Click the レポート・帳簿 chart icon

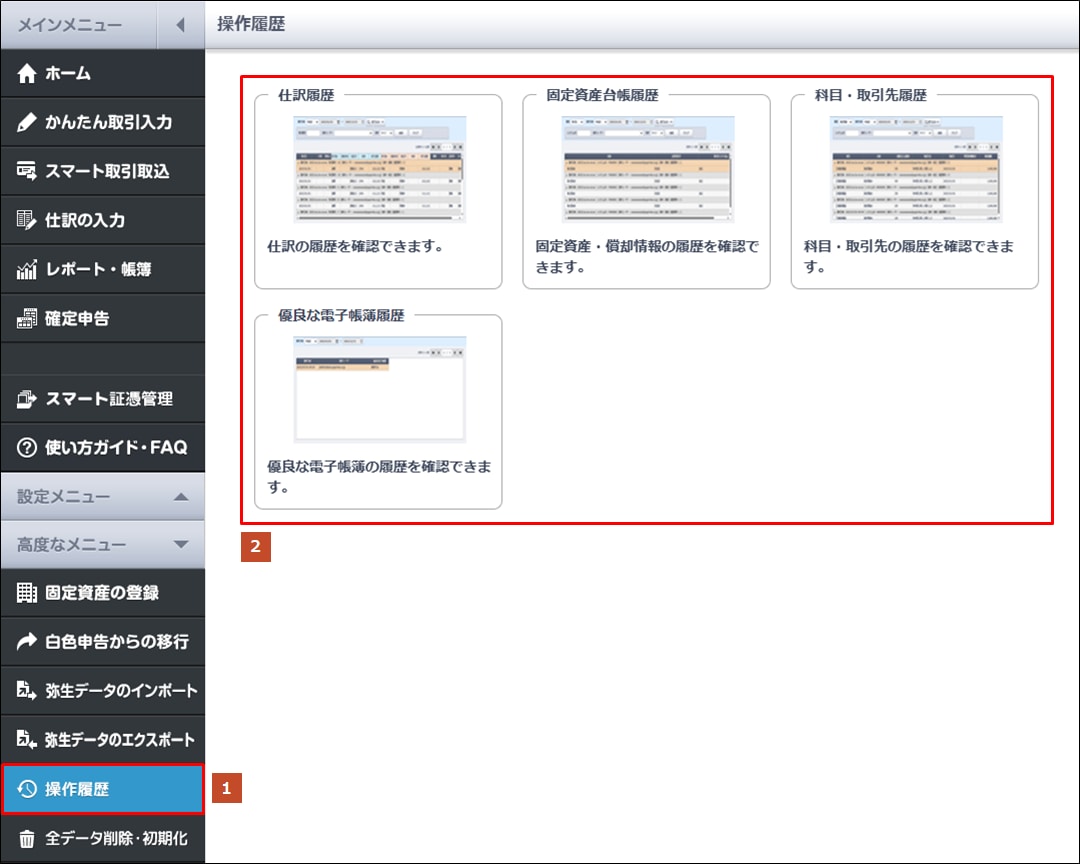pos(26,269)
